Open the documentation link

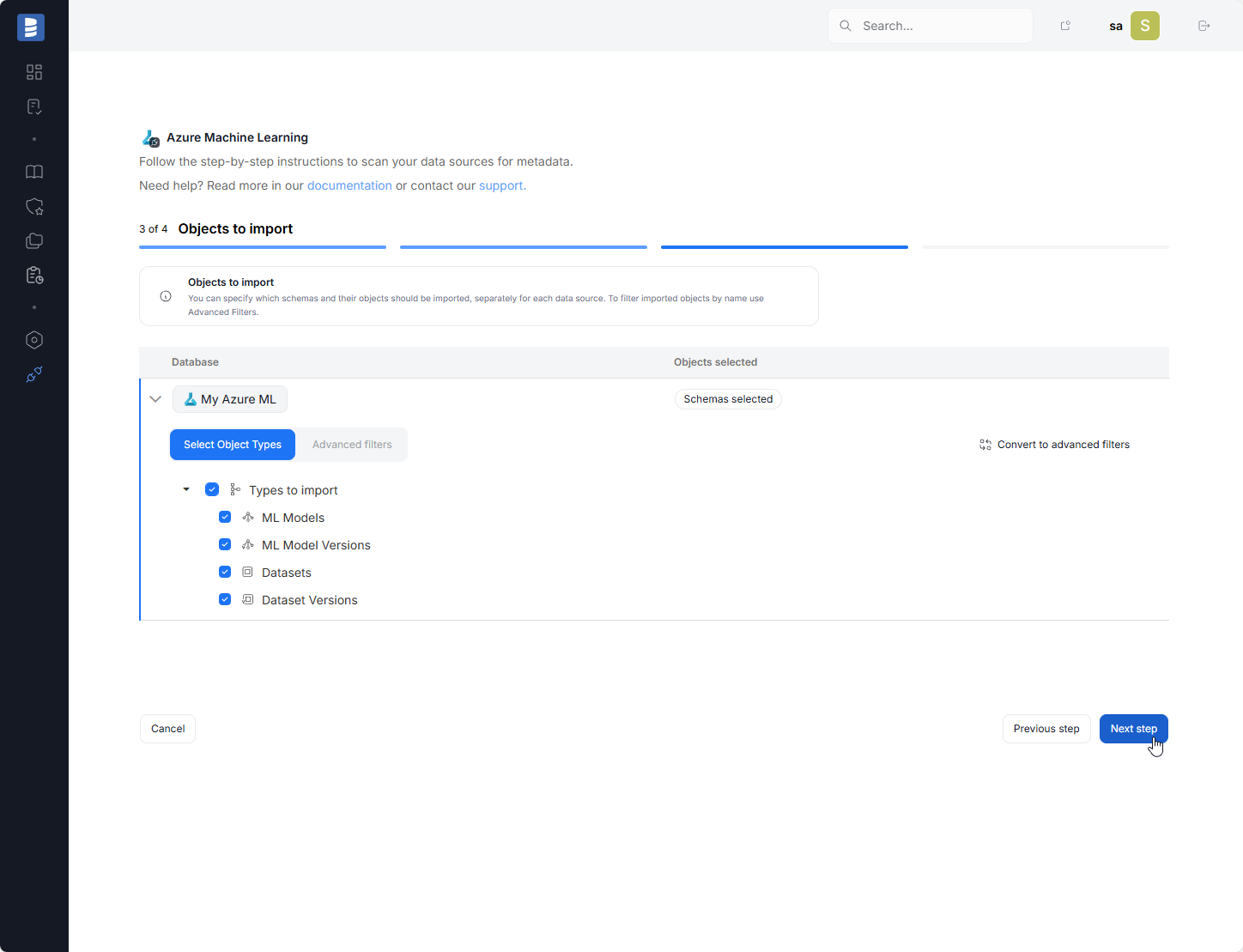coord(349,185)
